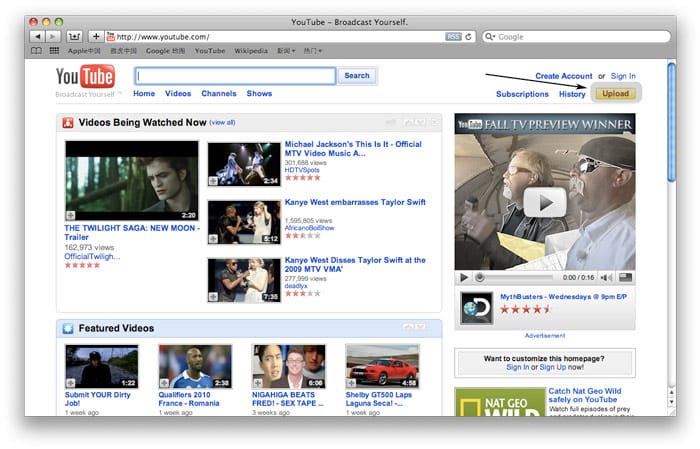
Task: Go to the Shows tab
Action: [259, 93]
